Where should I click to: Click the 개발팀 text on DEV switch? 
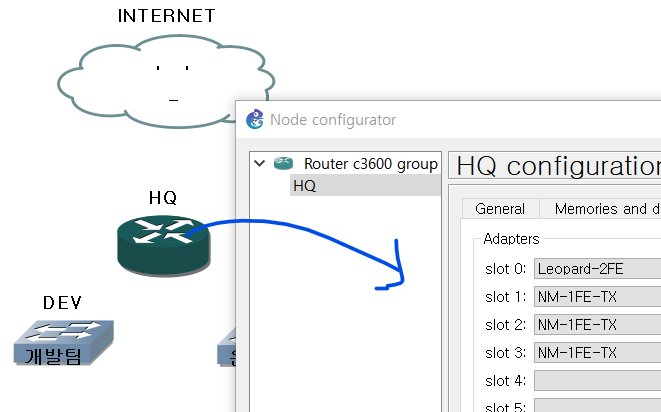(53, 357)
